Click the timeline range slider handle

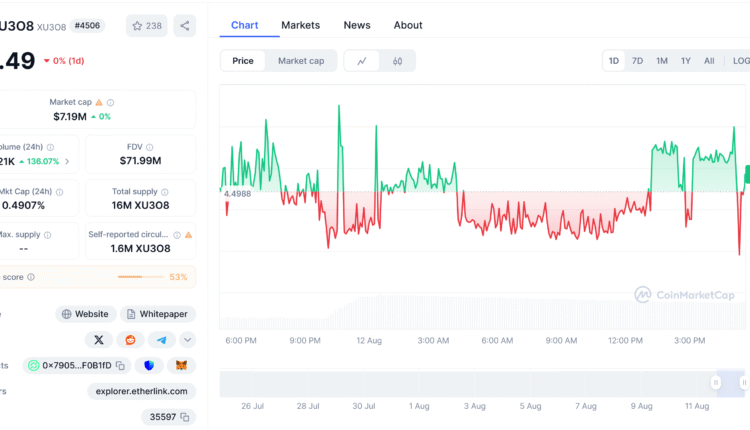(x=716, y=382)
